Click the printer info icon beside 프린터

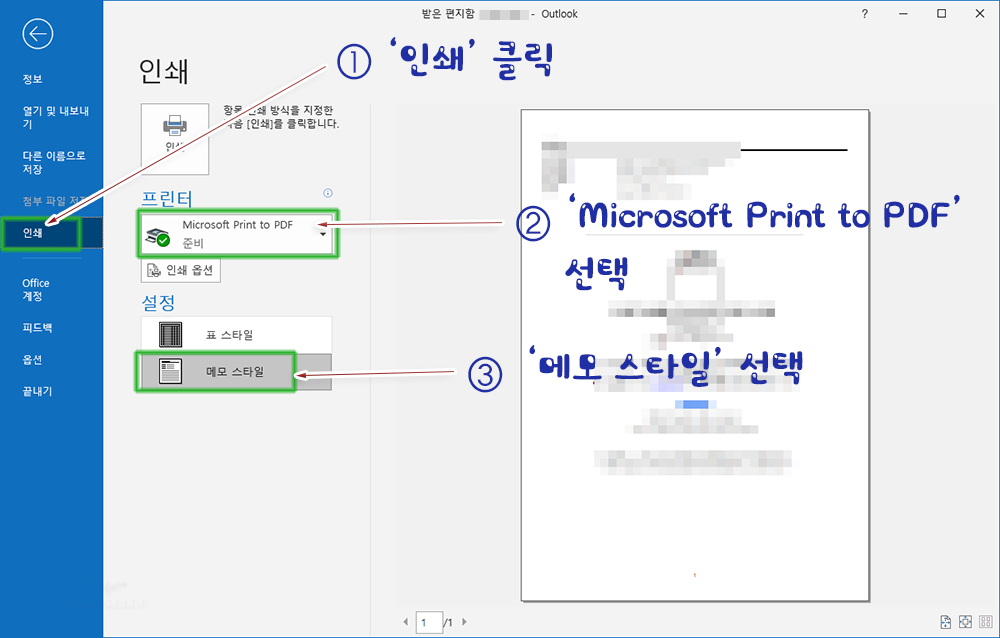coord(328,193)
